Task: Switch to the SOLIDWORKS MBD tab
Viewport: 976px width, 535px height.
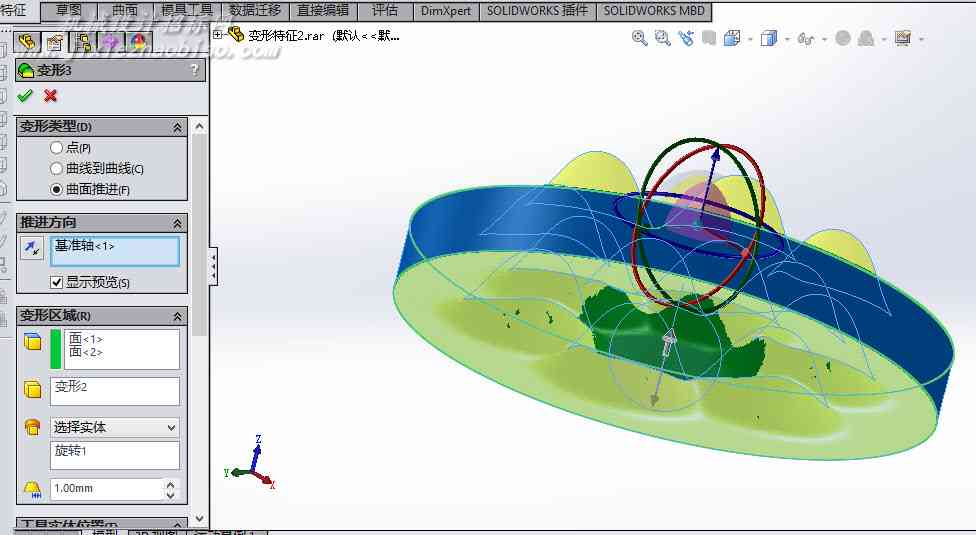Action: point(654,11)
